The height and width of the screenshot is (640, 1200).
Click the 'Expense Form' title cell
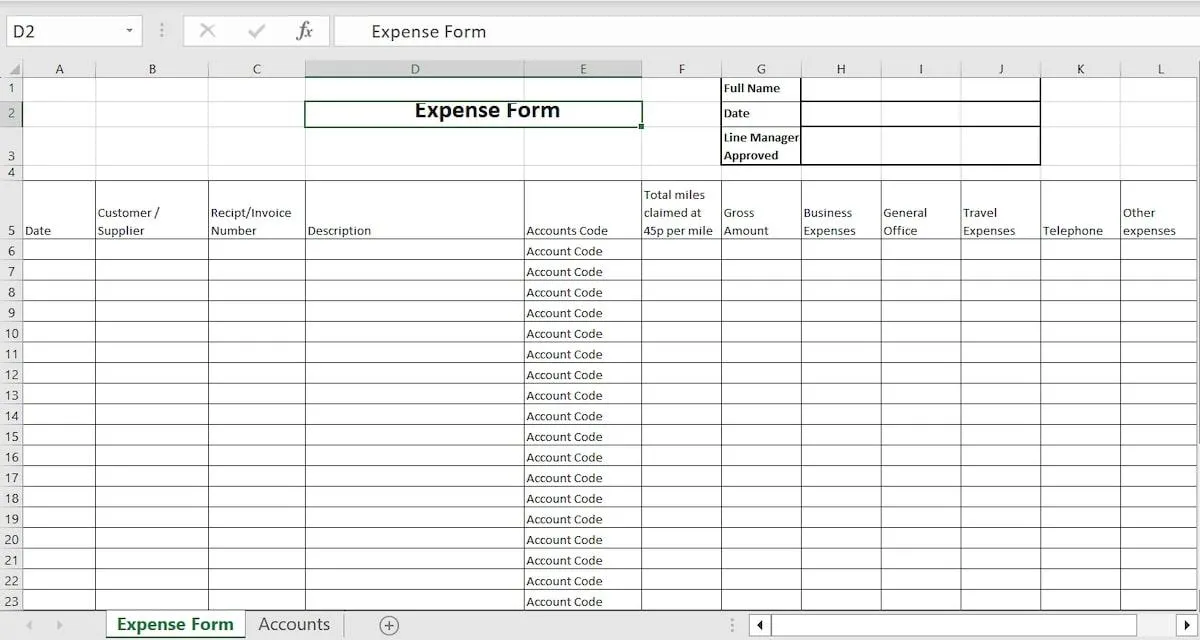473,114
